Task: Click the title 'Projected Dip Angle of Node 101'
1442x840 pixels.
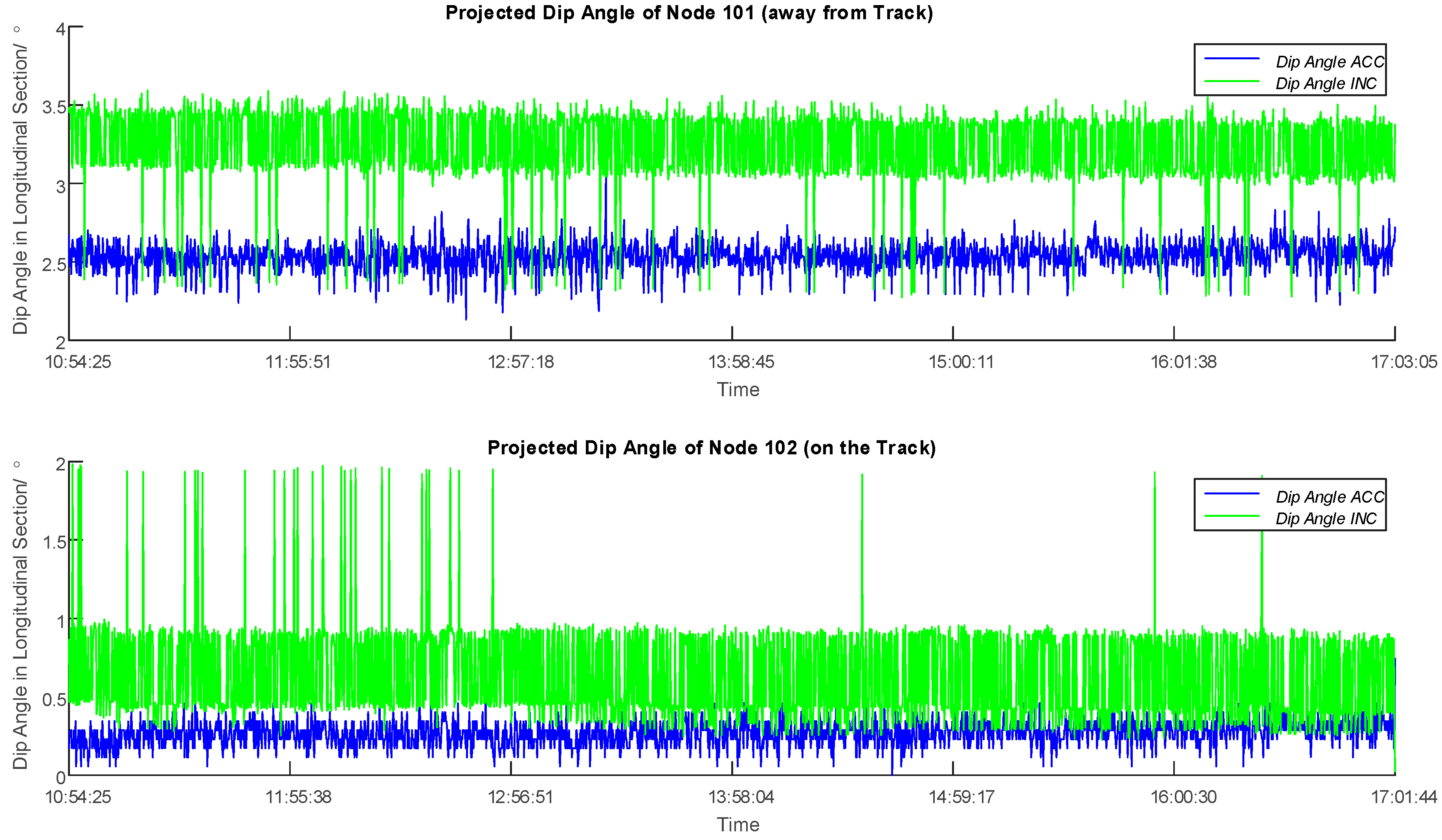Action: pyautogui.click(x=689, y=13)
